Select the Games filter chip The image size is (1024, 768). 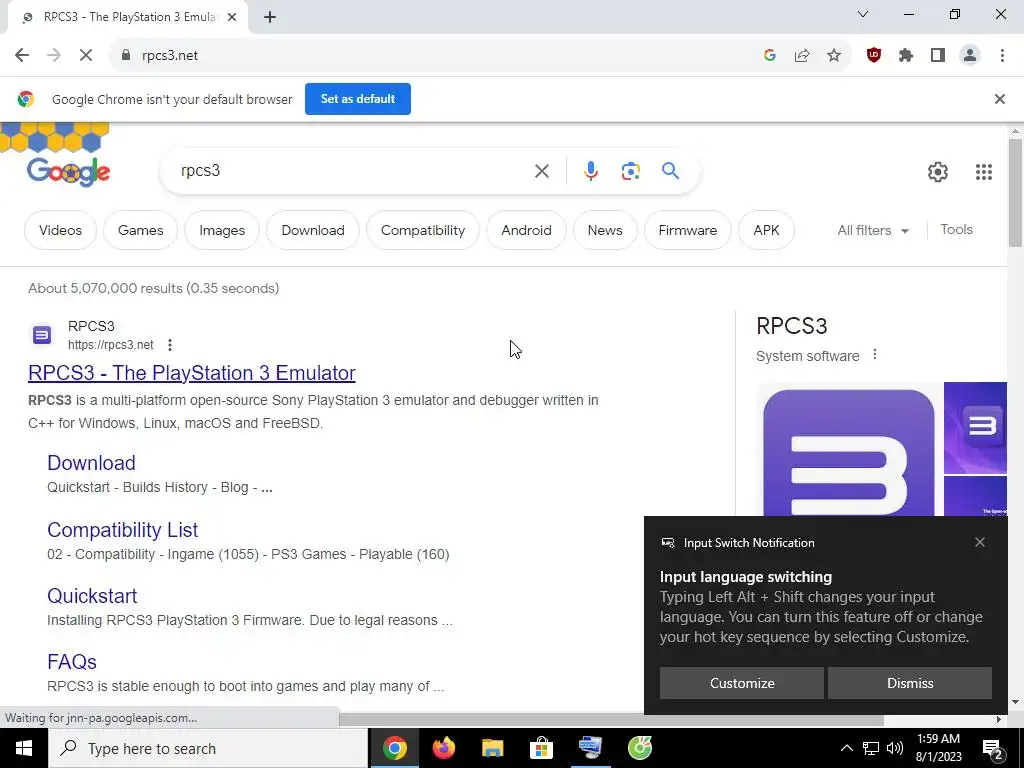tap(140, 230)
